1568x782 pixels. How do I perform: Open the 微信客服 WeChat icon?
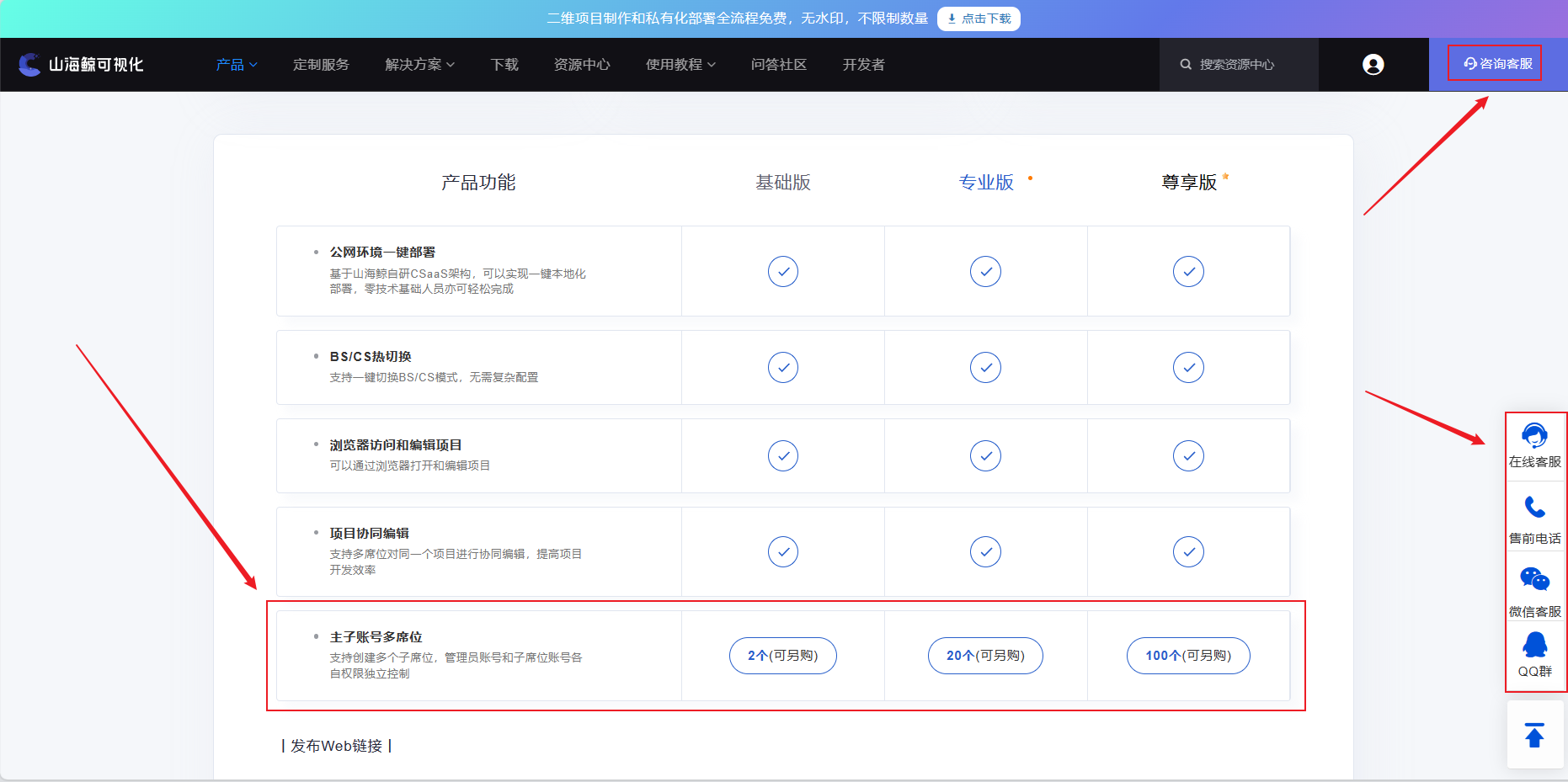pos(1534,580)
